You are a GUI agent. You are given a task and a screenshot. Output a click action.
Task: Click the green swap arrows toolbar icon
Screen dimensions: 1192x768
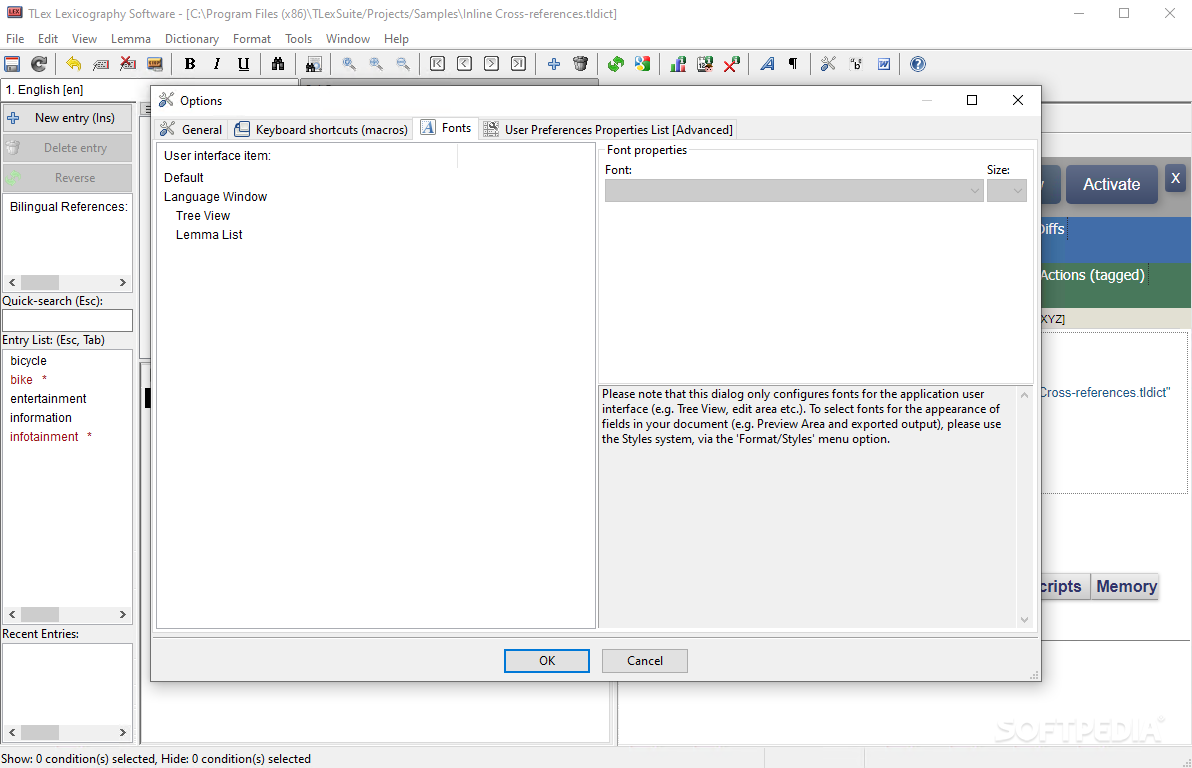pos(616,64)
